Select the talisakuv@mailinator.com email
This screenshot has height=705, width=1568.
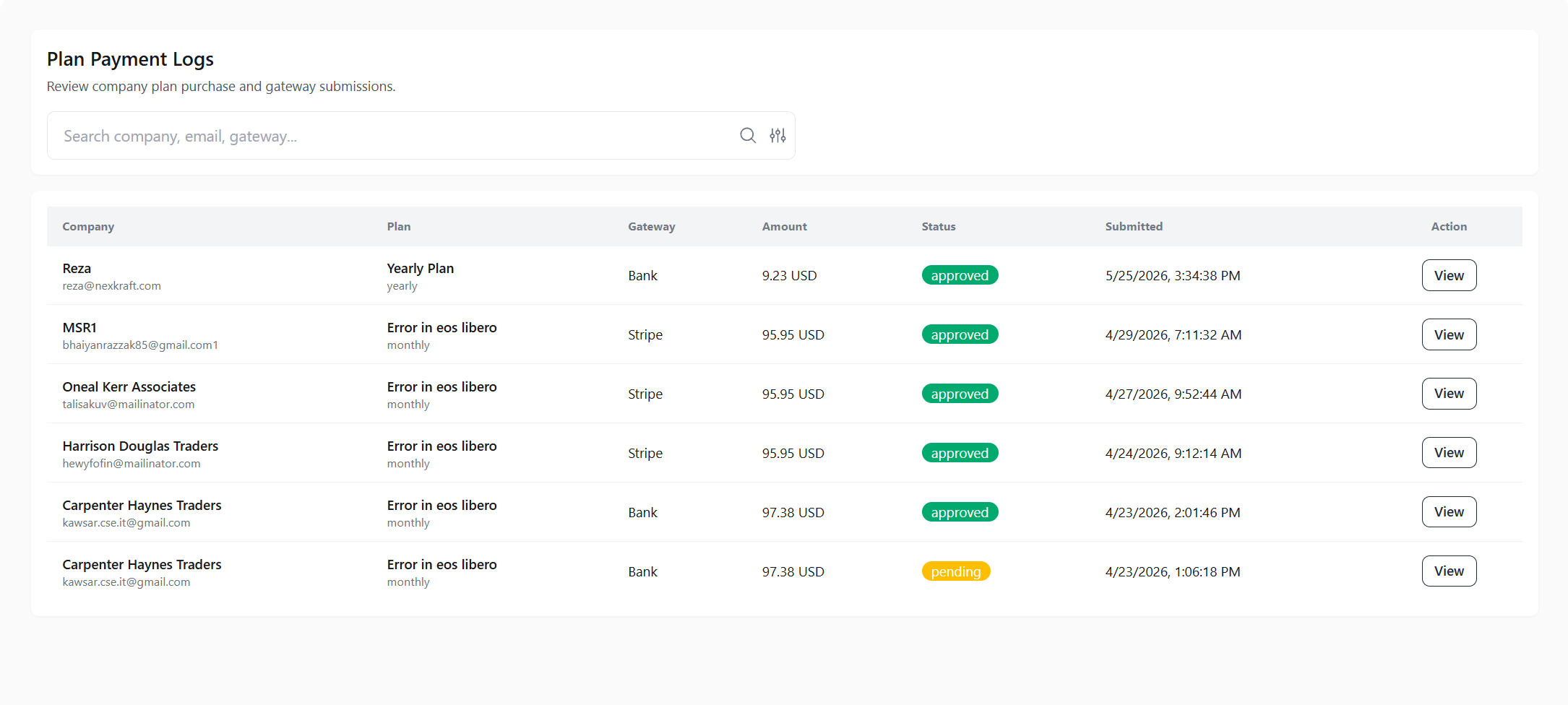click(x=128, y=405)
